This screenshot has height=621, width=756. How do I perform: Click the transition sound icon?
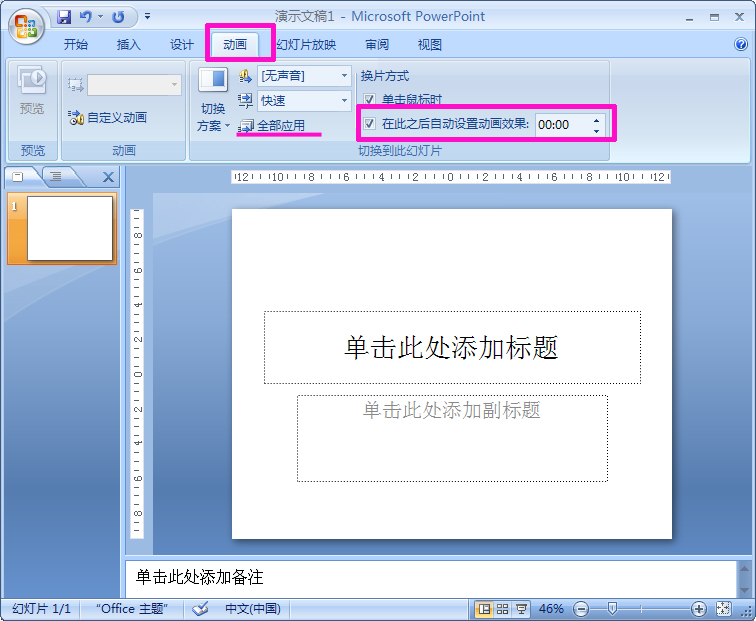245,76
